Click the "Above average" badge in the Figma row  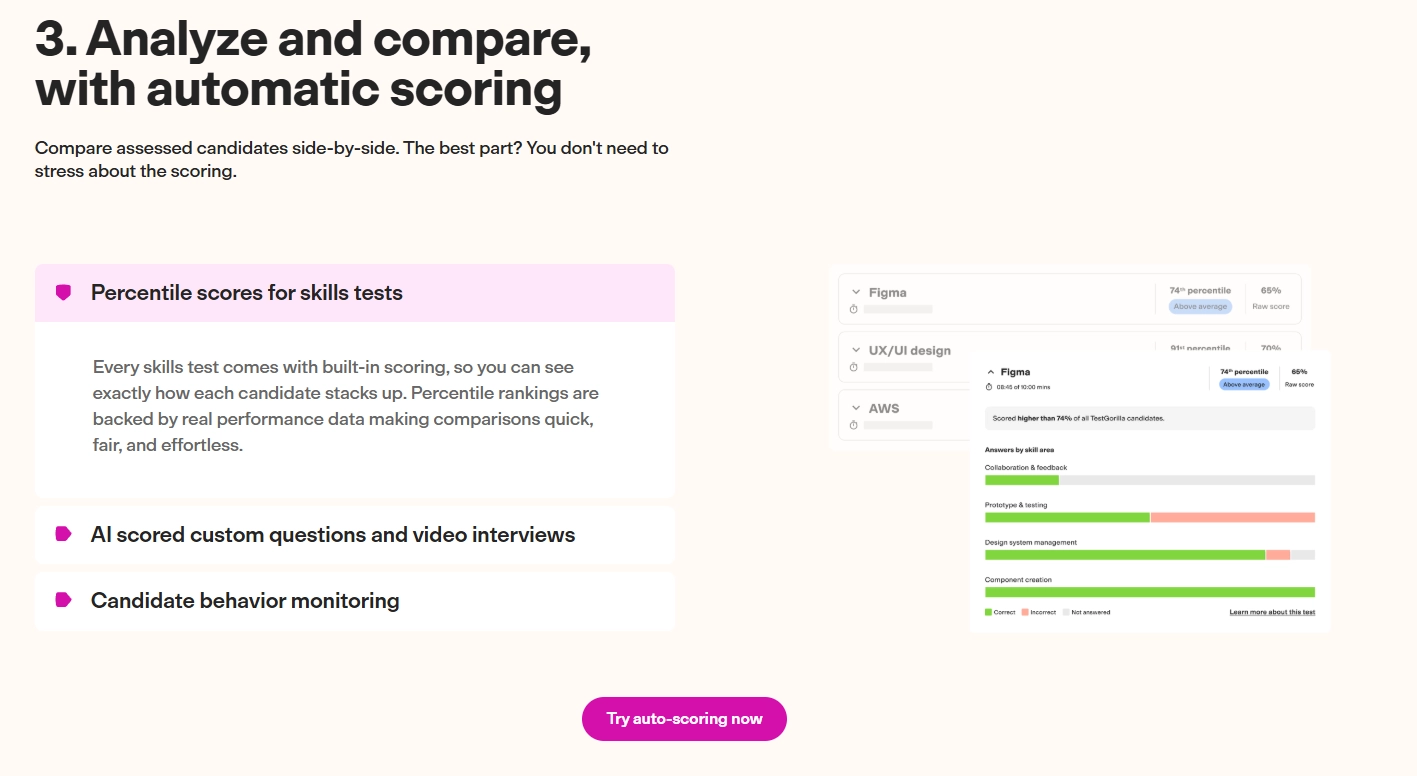pos(1199,306)
